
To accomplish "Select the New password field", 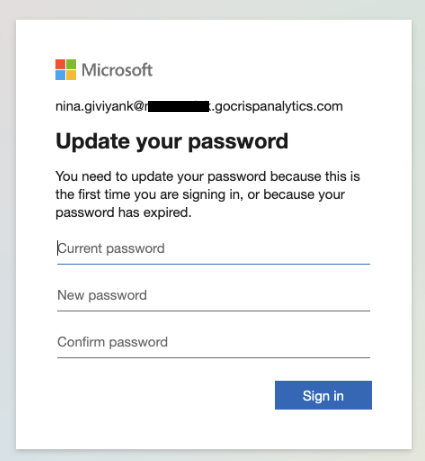I will click(213, 295).
